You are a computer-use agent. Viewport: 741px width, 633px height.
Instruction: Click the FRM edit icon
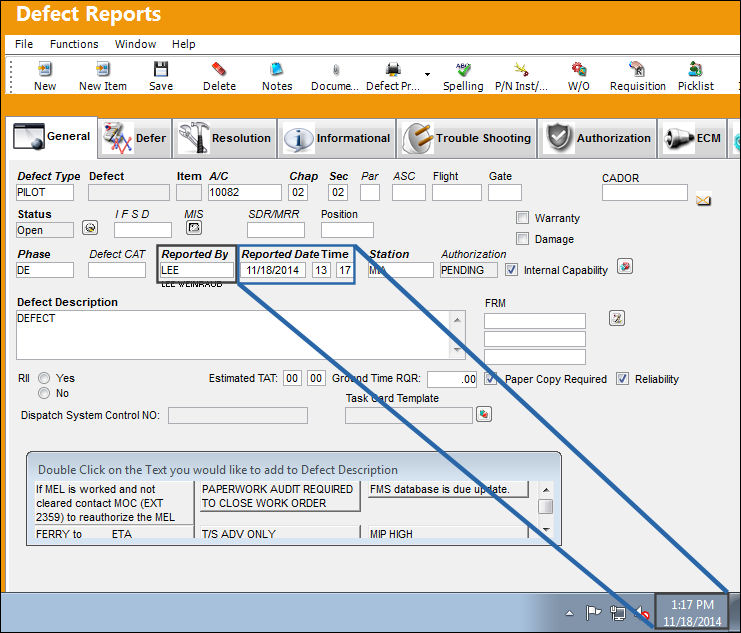pos(617,318)
